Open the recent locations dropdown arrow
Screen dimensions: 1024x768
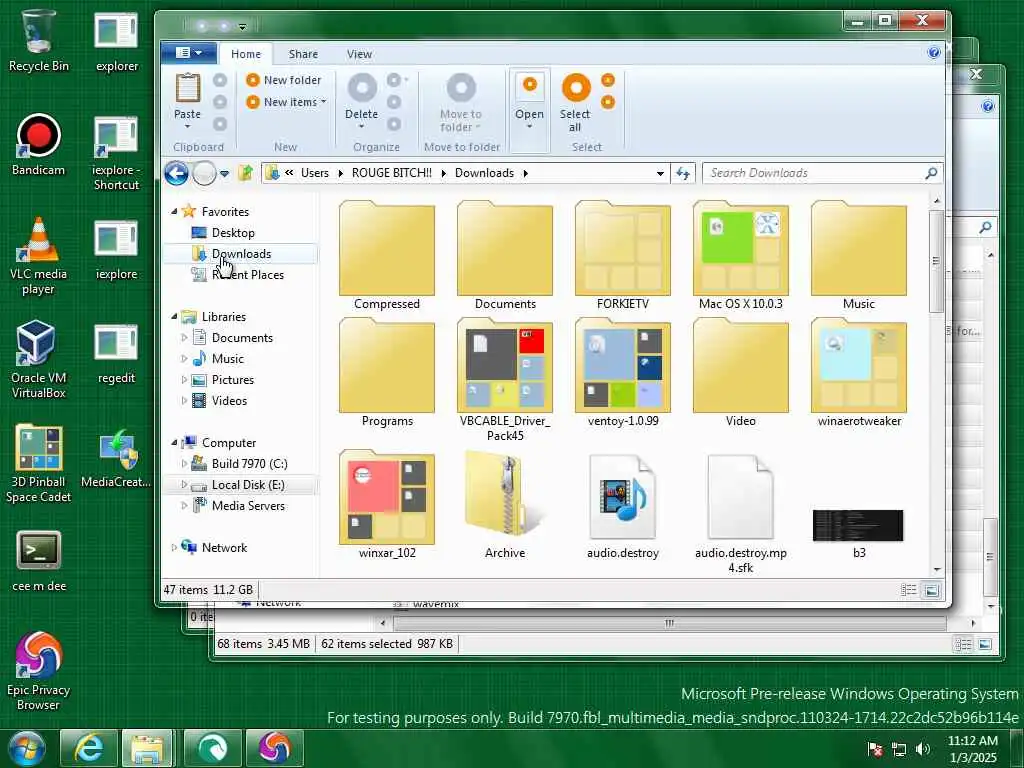[224, 174]
